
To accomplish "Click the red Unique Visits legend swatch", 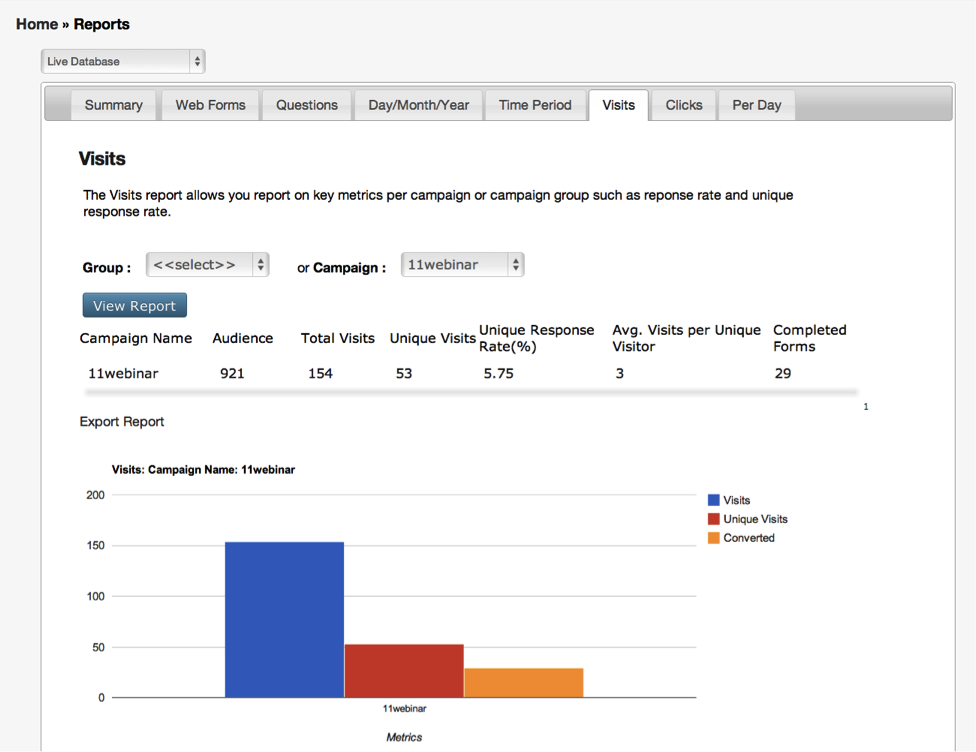I will [x=714, y=519].
